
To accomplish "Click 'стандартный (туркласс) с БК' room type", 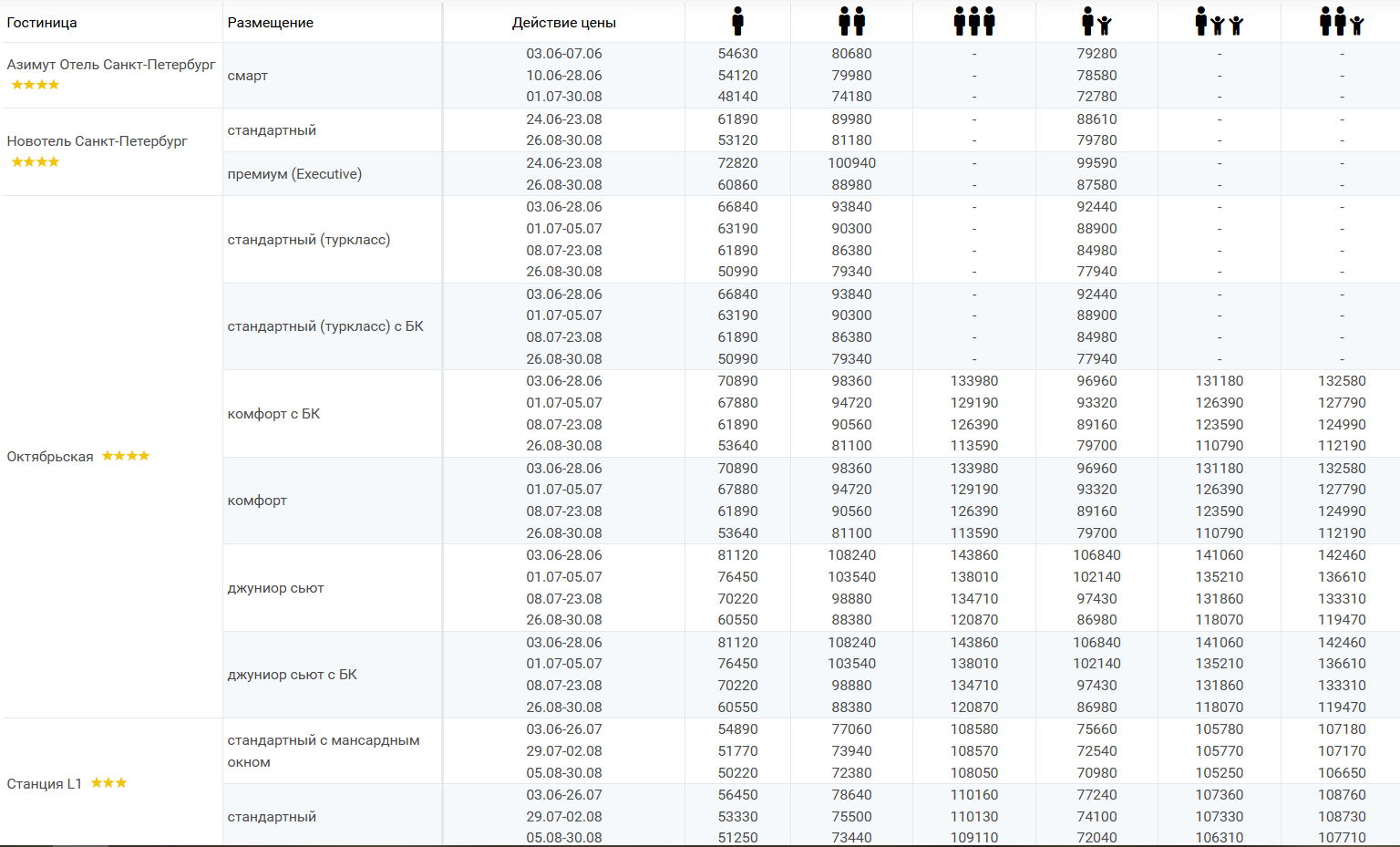I will pos(325,326).
